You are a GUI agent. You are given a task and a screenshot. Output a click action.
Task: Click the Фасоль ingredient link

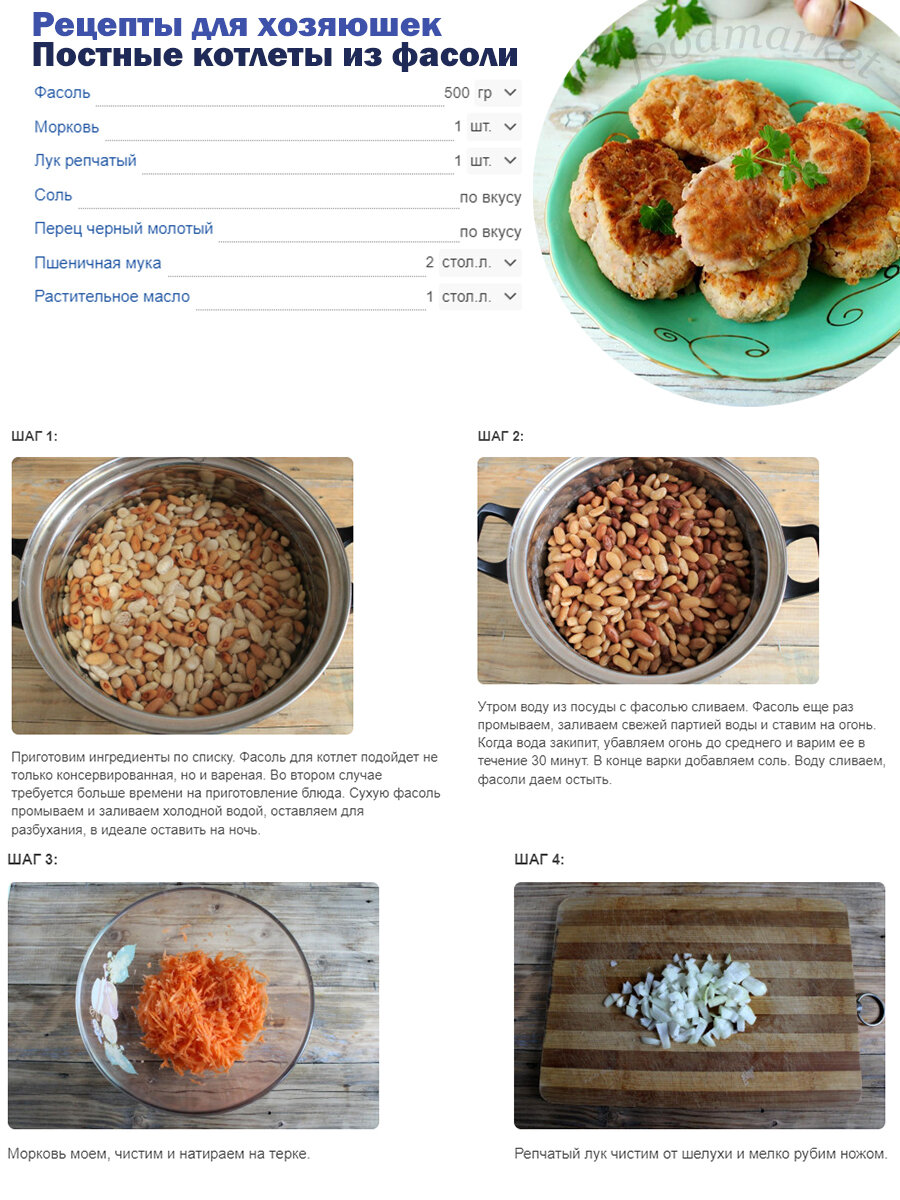coord(62,93)
